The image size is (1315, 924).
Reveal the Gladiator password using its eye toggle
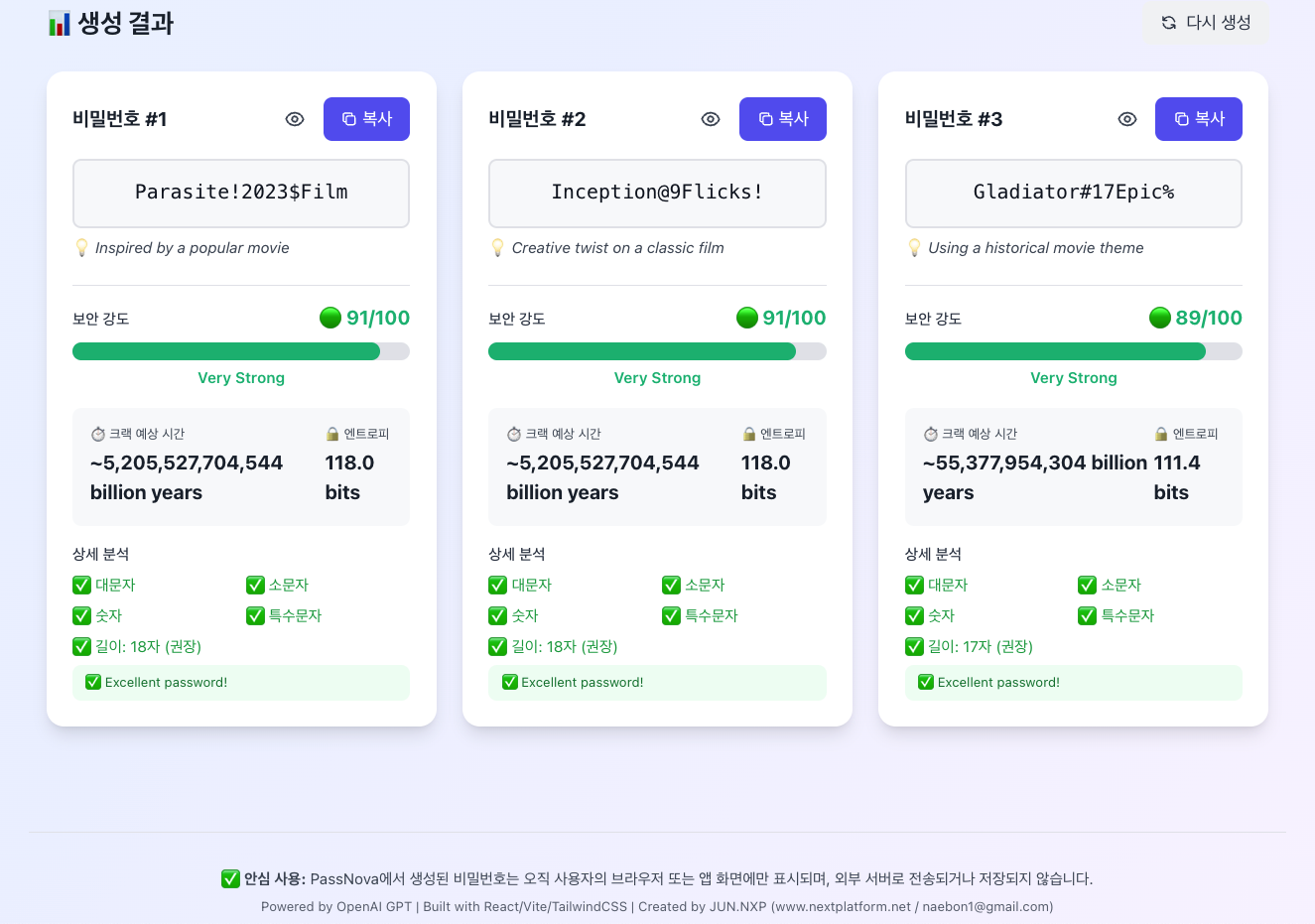click(1126, 118)
